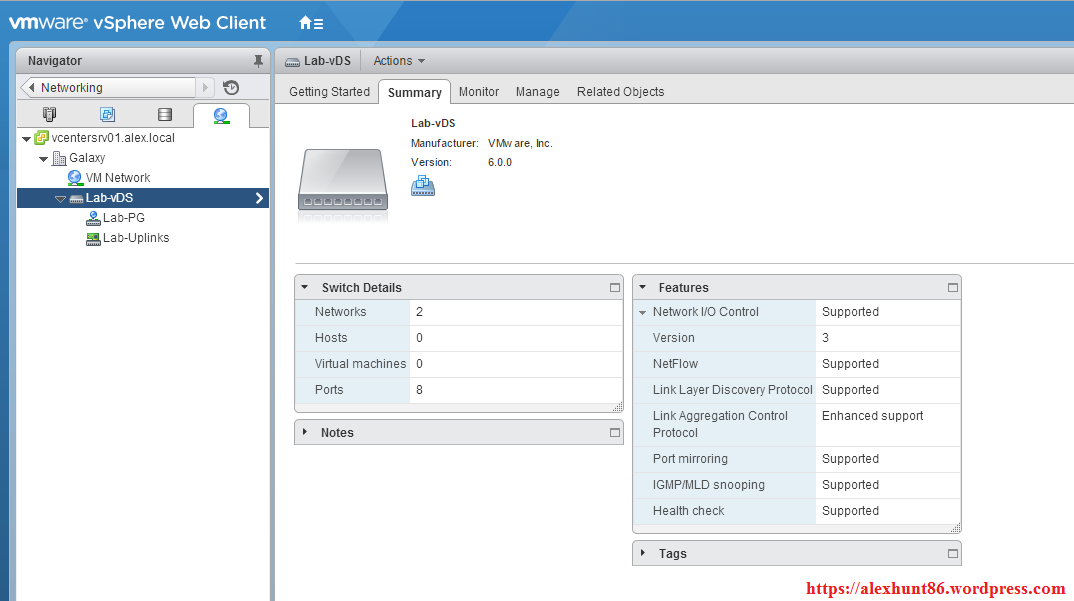Viewport: 1074px width, 601px height.
Task: Switch to Storage view icon
Action: click(x=164, y=115)
